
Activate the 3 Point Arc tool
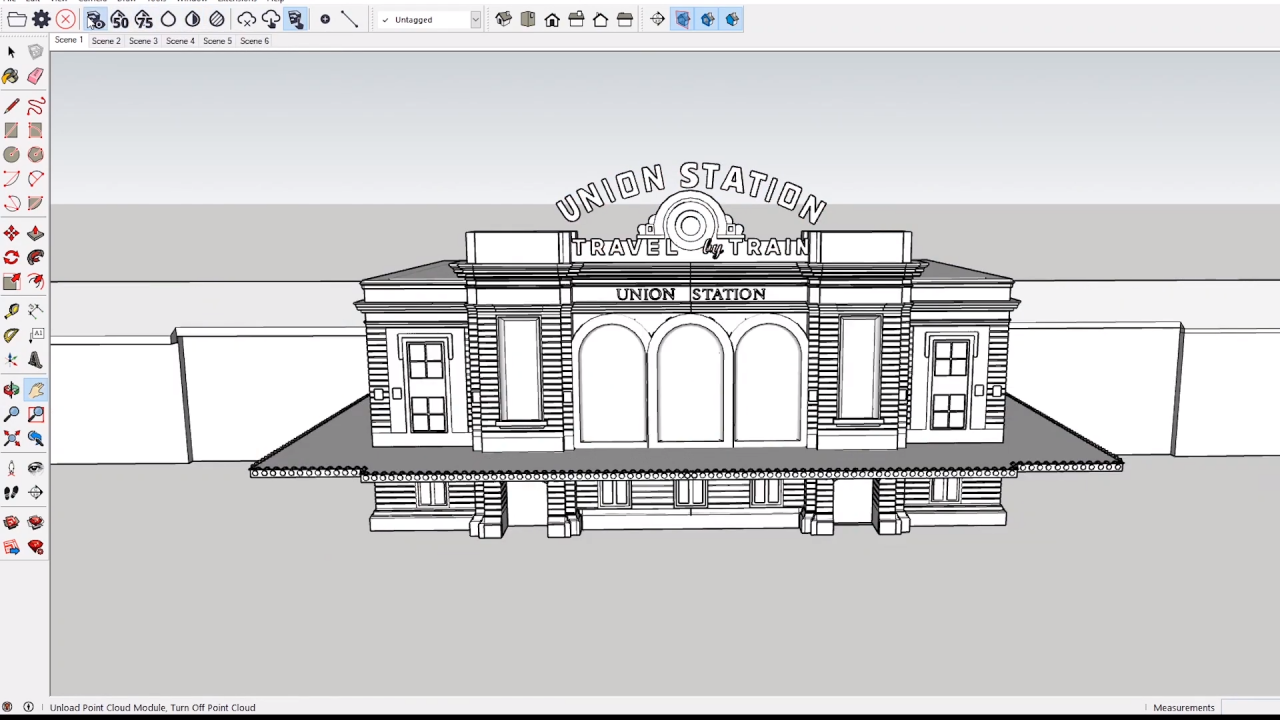click(x=11, y=203)
